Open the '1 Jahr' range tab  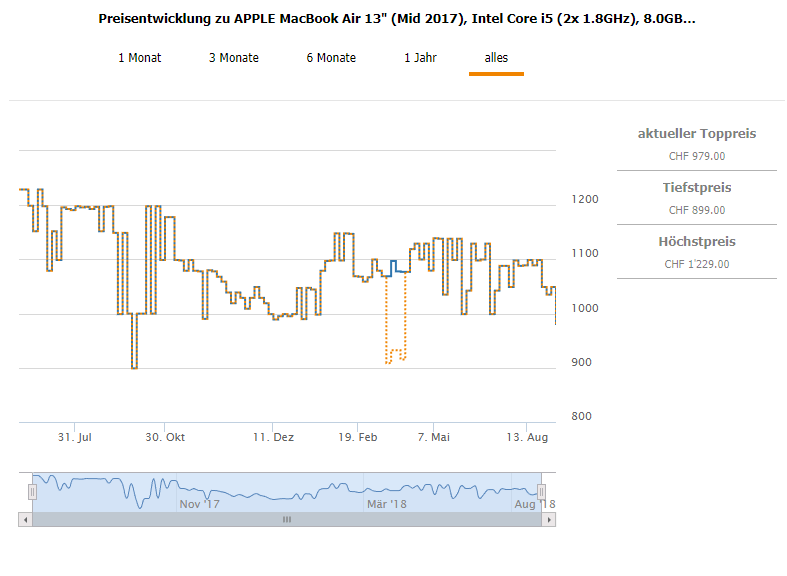point(420,58)
